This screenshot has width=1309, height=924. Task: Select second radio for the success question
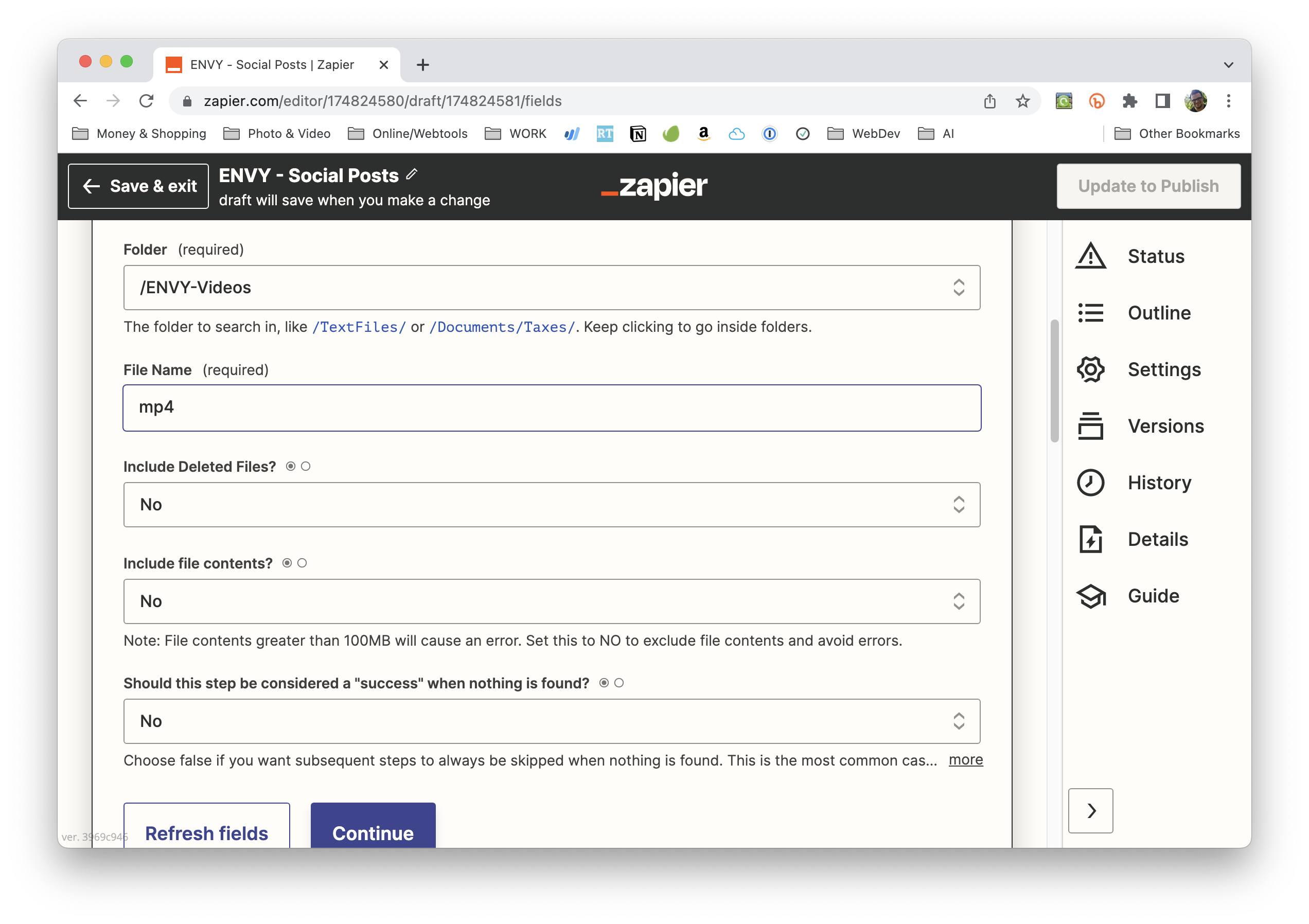click(x=619, y=683)
